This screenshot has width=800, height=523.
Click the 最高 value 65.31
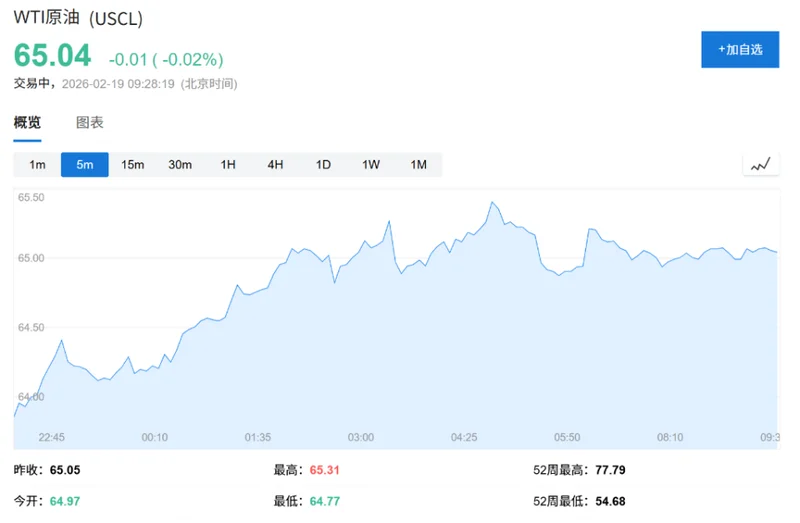(x=324, y=470)
